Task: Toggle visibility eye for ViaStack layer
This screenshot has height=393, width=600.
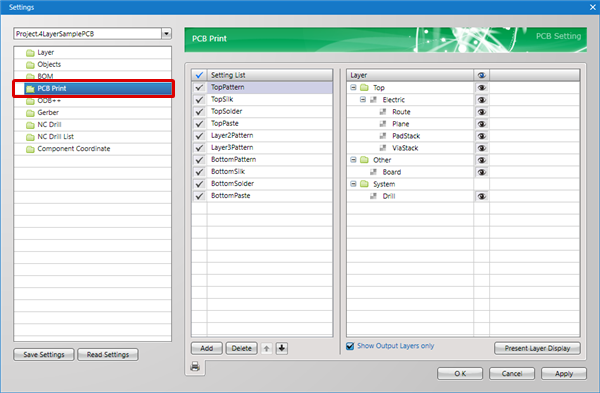Action: [x=481, y=148]
